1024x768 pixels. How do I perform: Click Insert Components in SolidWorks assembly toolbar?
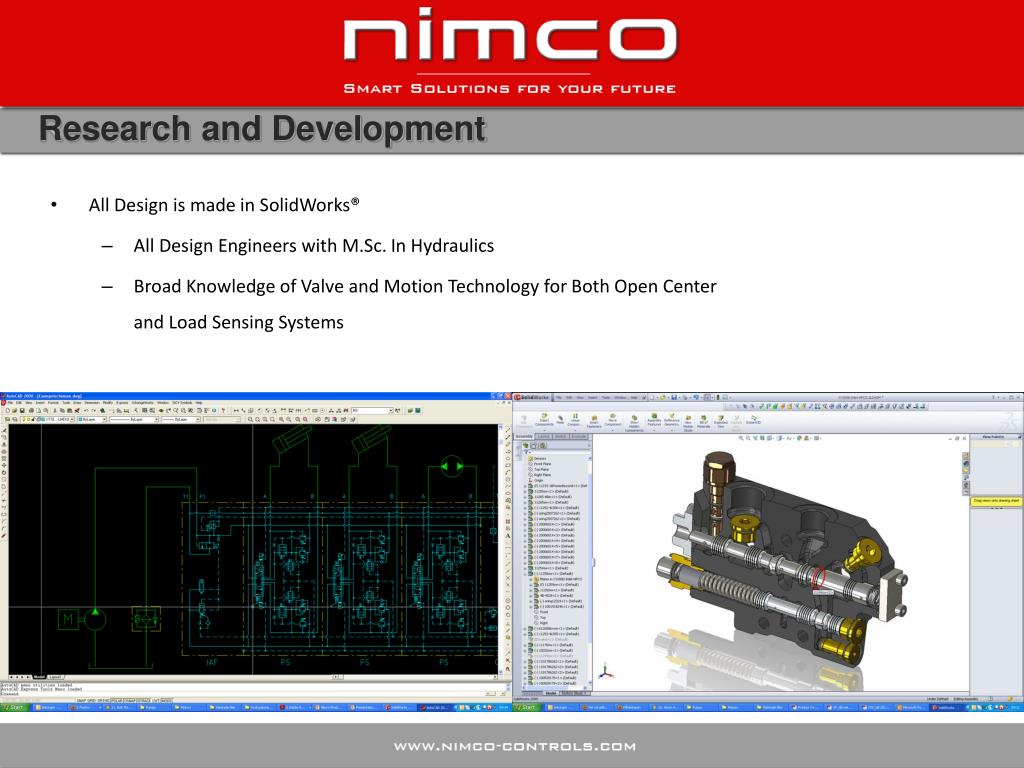click(544, 420)
